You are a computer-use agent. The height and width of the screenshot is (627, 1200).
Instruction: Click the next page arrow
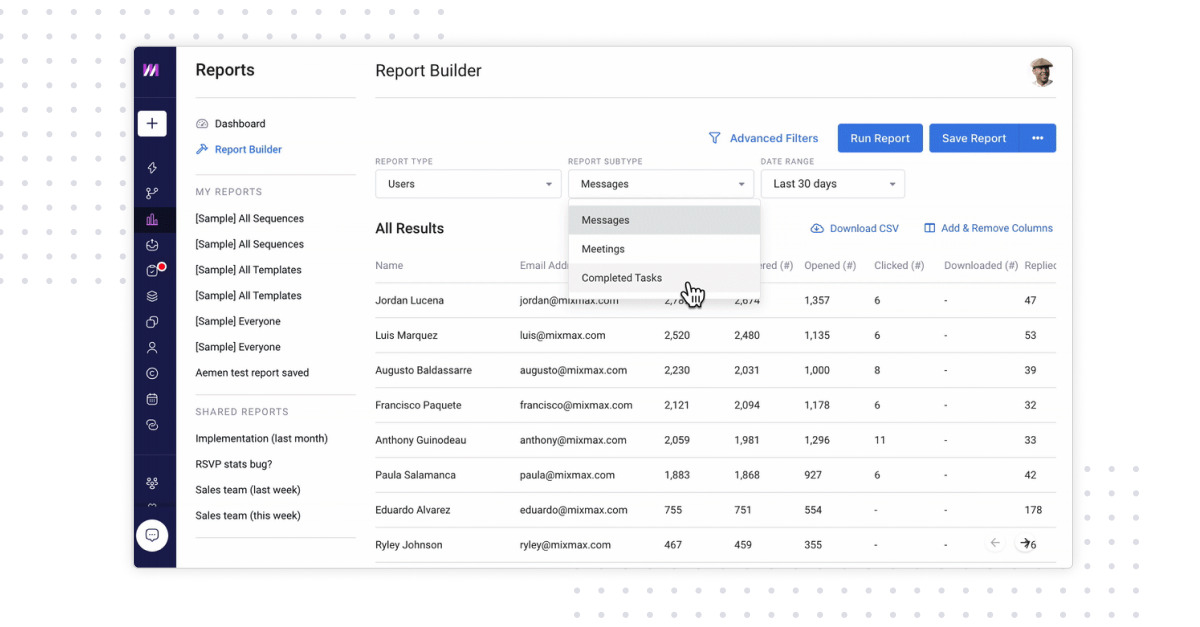(x=1025, y=543)
